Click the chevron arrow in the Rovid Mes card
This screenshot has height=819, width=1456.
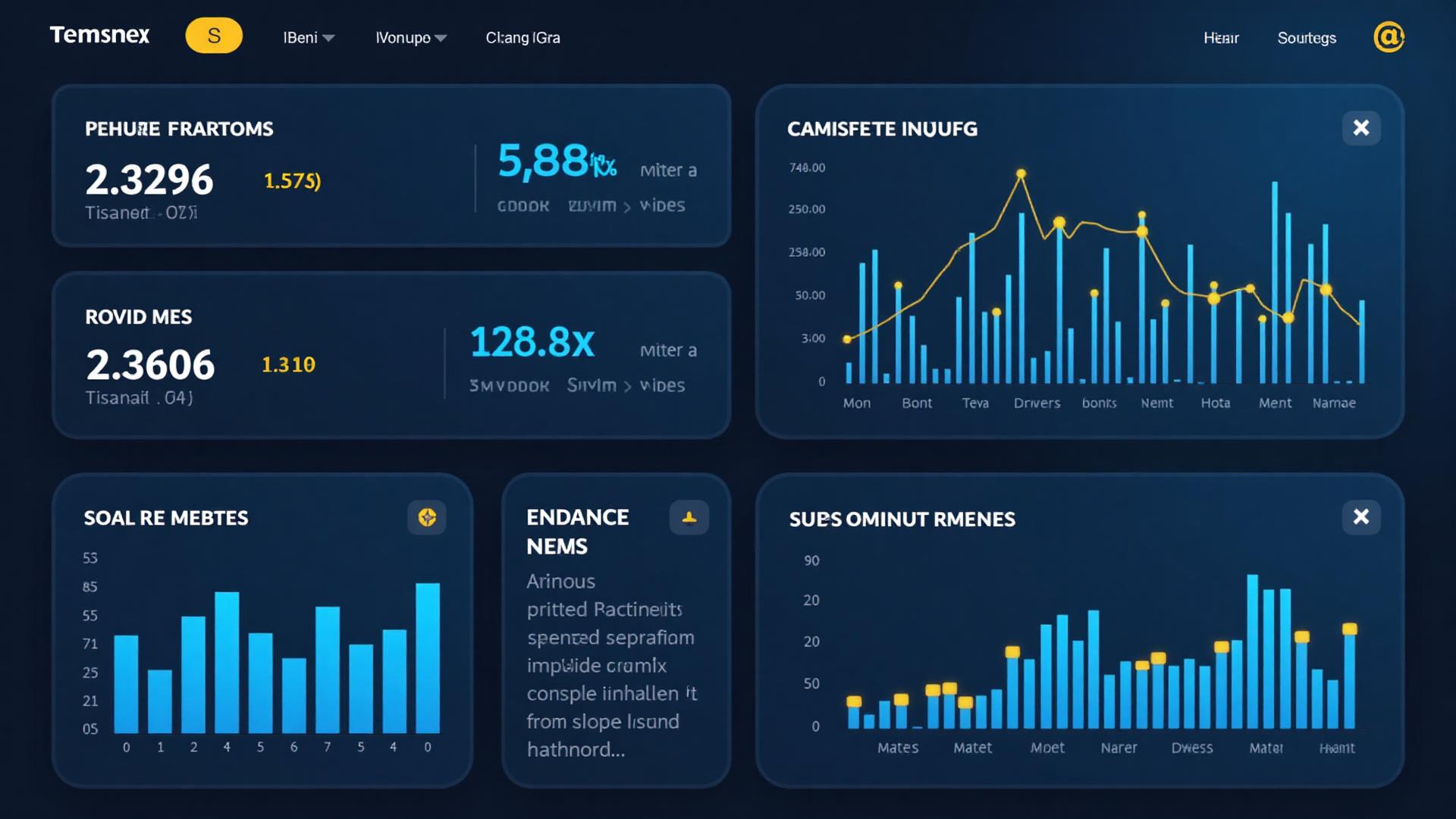(627, 387)
